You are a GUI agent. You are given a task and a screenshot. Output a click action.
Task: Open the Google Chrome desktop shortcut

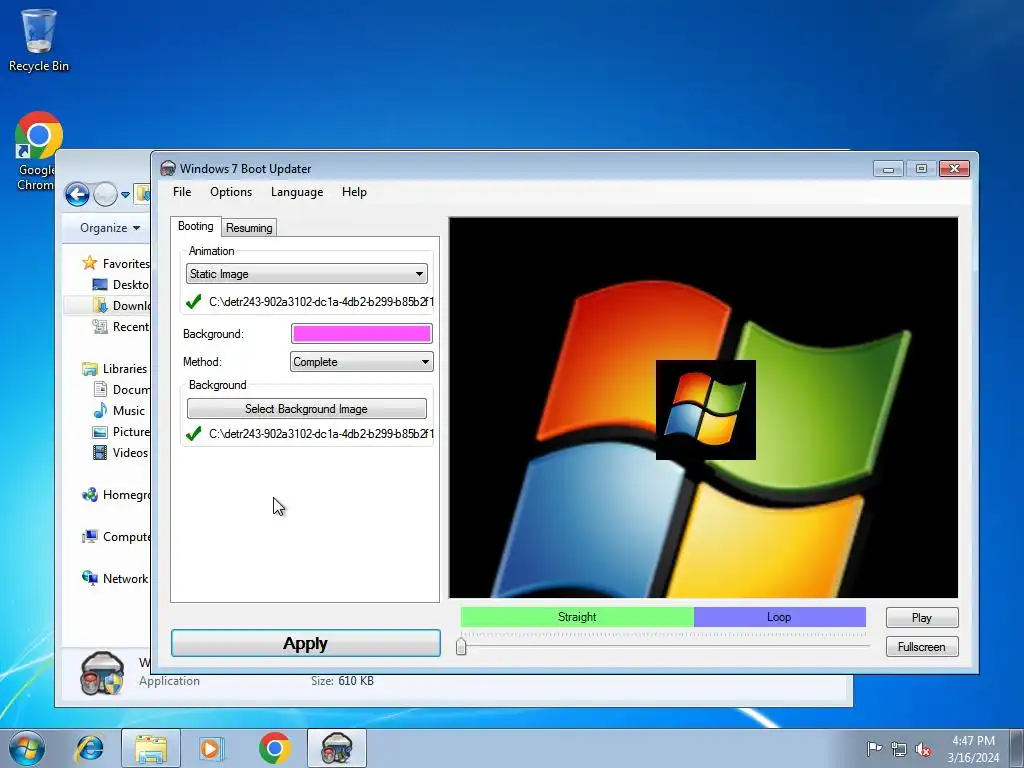coord(39,151)
